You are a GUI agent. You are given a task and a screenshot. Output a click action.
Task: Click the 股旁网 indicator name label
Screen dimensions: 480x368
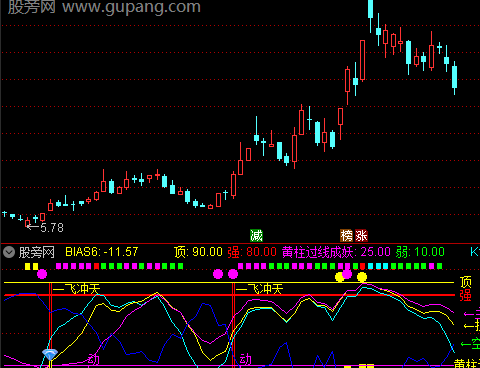click(x=36, y=252)
